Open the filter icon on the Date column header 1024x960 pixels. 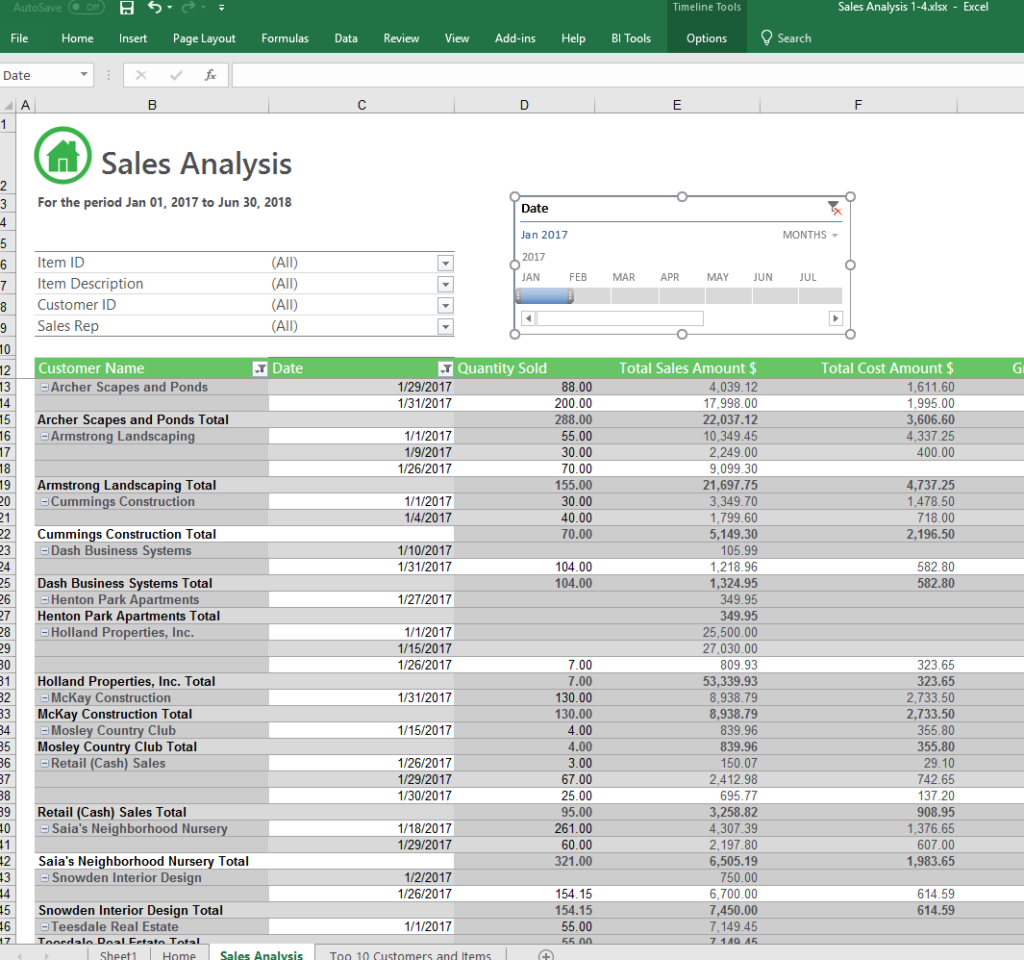[x=446, y=368]
